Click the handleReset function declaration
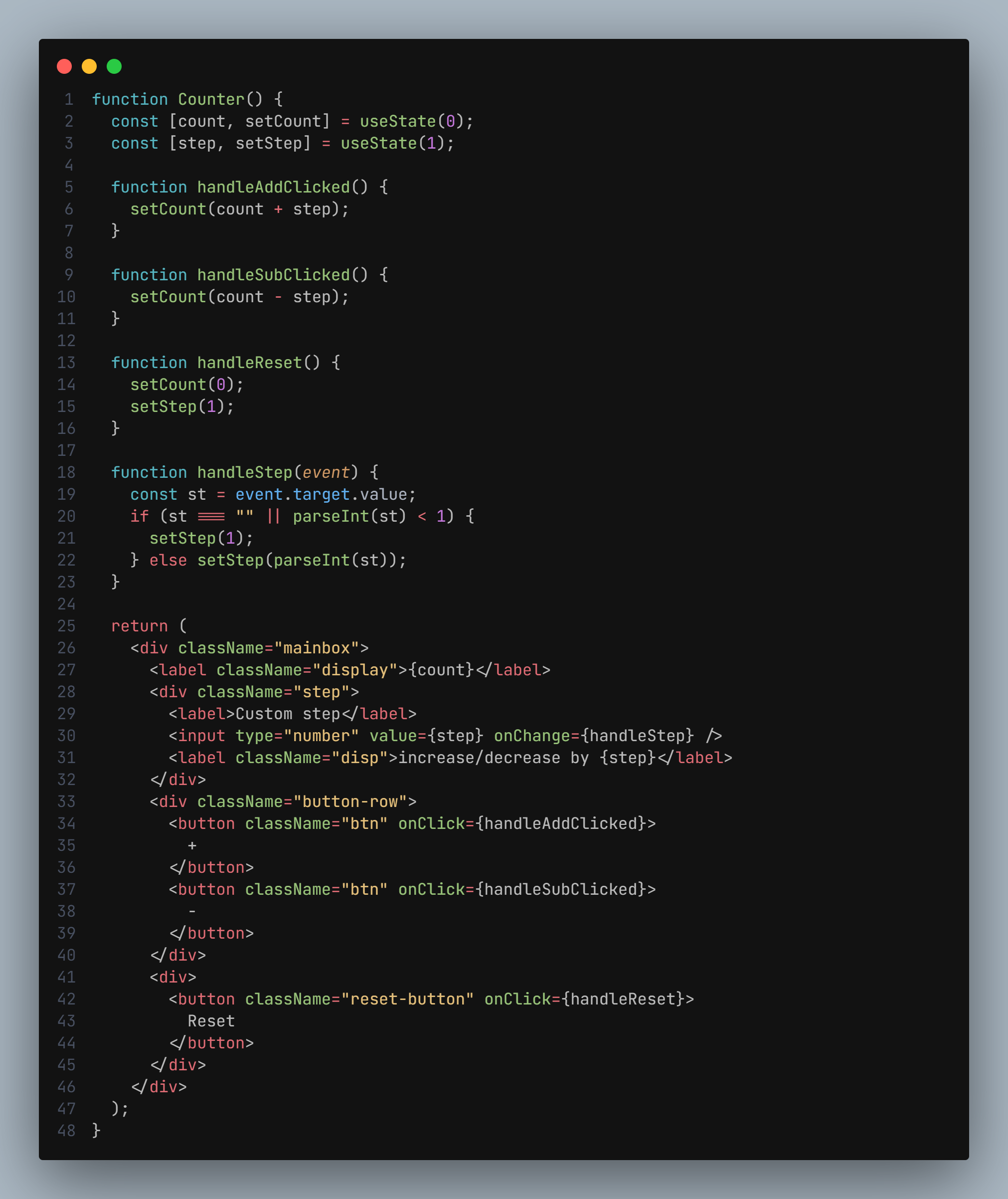This screenshot has width=1008, height=1199. click(x=249, y=363)
